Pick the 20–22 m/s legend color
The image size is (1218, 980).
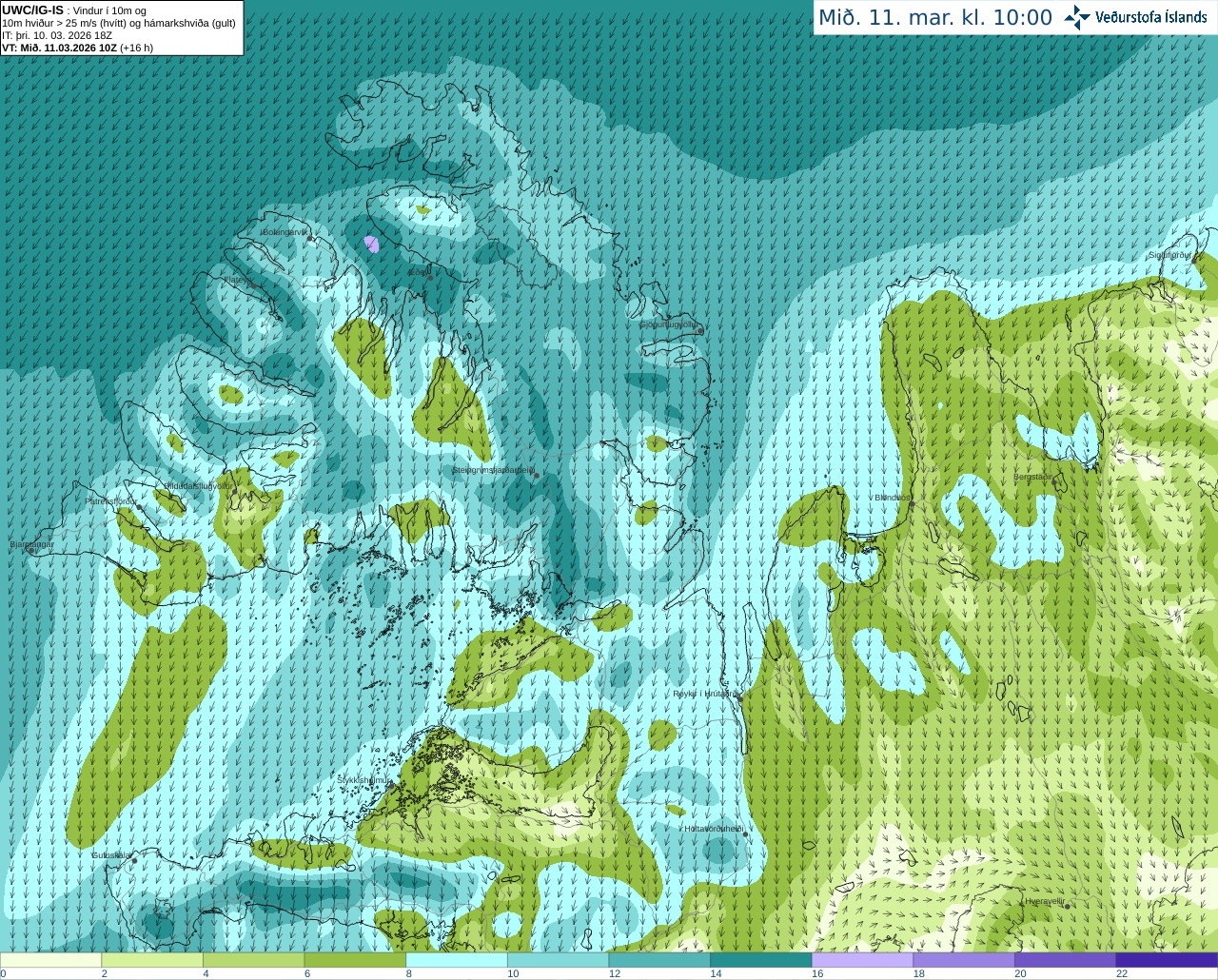click(1066, 960)
